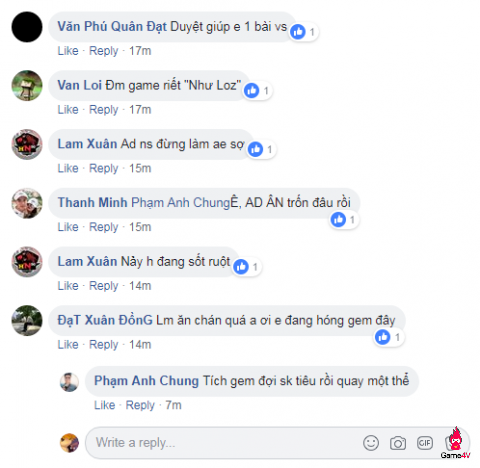Viewport: 480px width, 468px height.
Task: Focus the 'Write a reply...' field
Action: [x=223, y=443]
